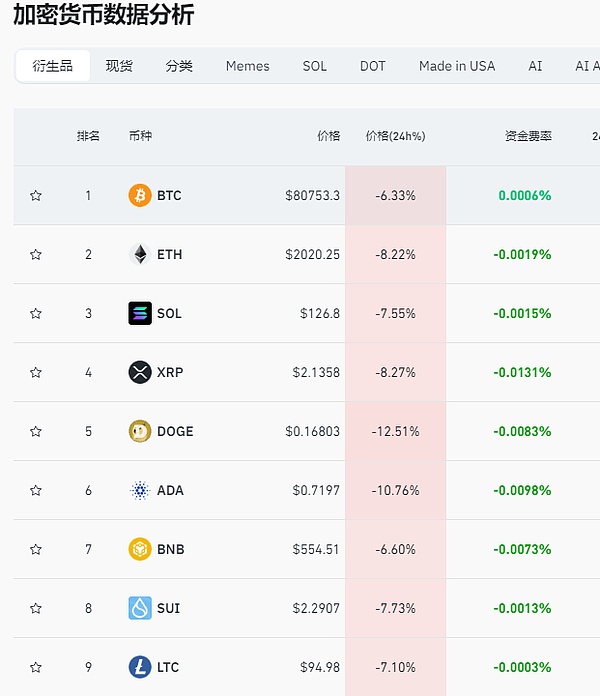The image size is (600, 696).
Task: Select the Made in USA tab
Action: (x=457, y=66)
